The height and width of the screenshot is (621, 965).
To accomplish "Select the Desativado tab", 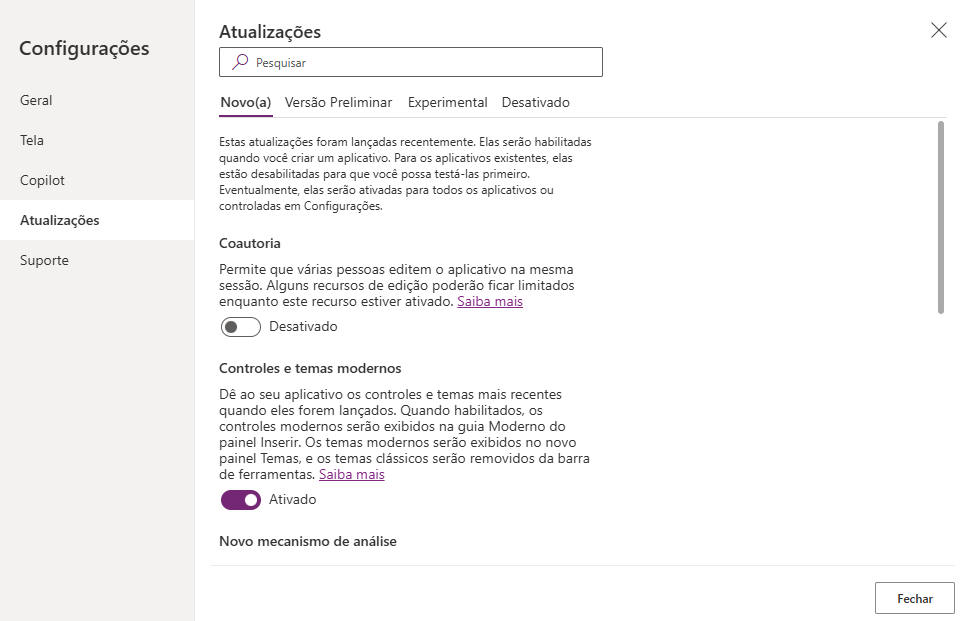I will coord(535,102).
